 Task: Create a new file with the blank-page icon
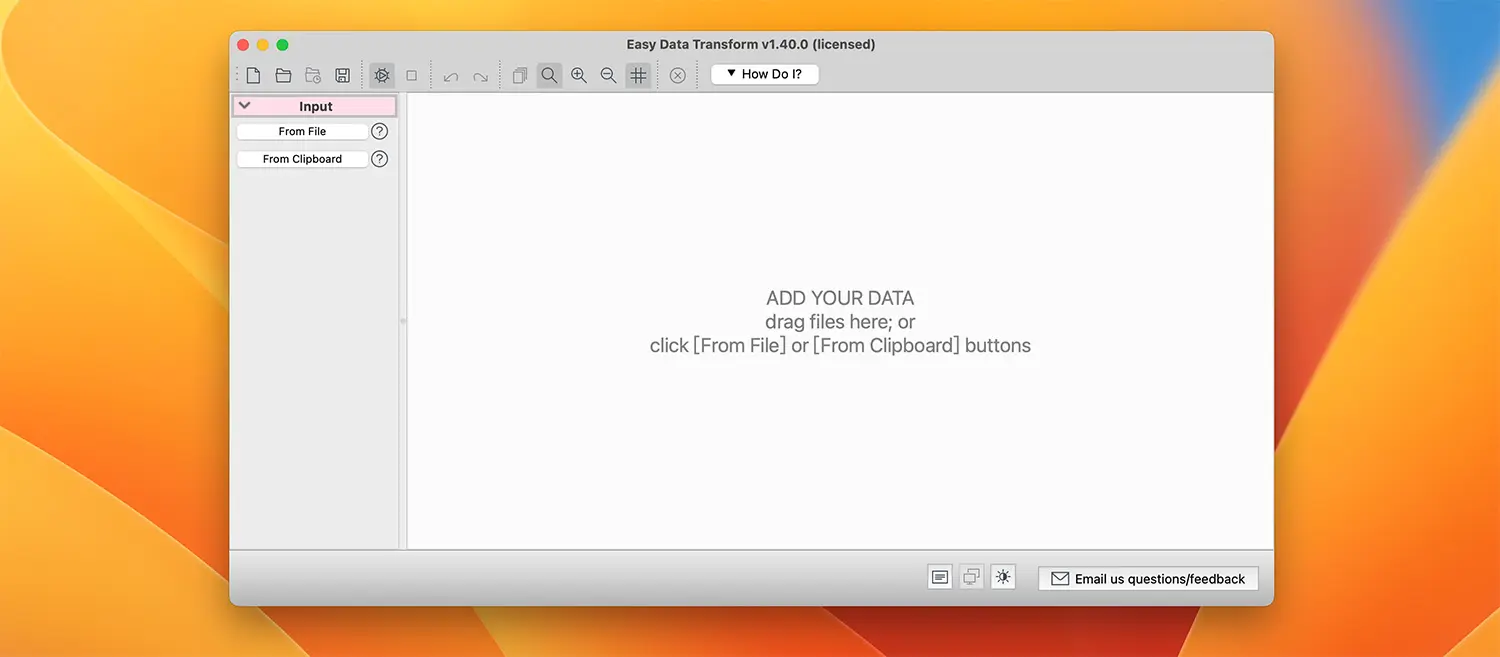pos(254,75)
